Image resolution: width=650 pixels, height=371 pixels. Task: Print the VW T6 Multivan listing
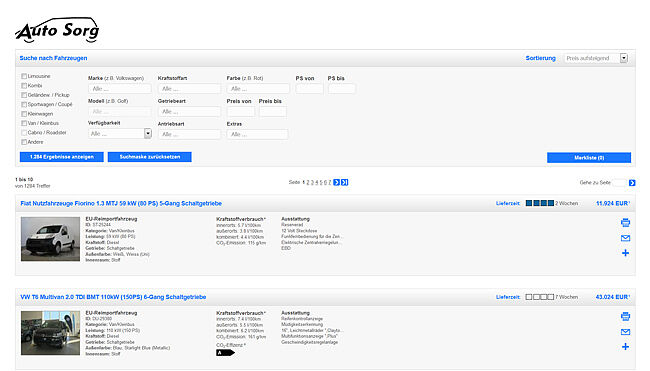coord(626,316)
